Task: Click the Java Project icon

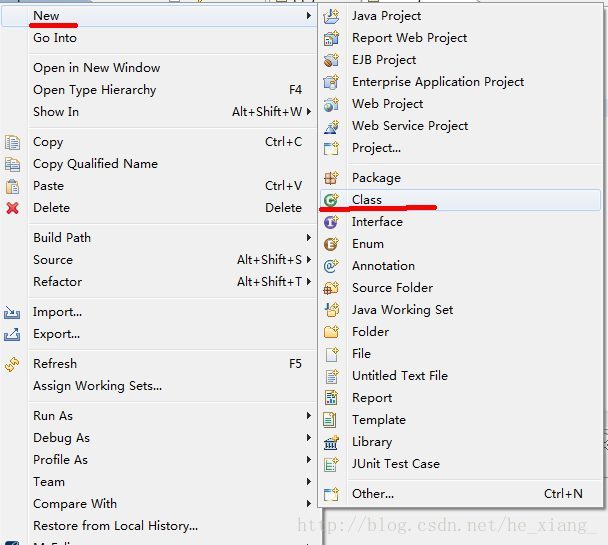Action: (331, 16)
